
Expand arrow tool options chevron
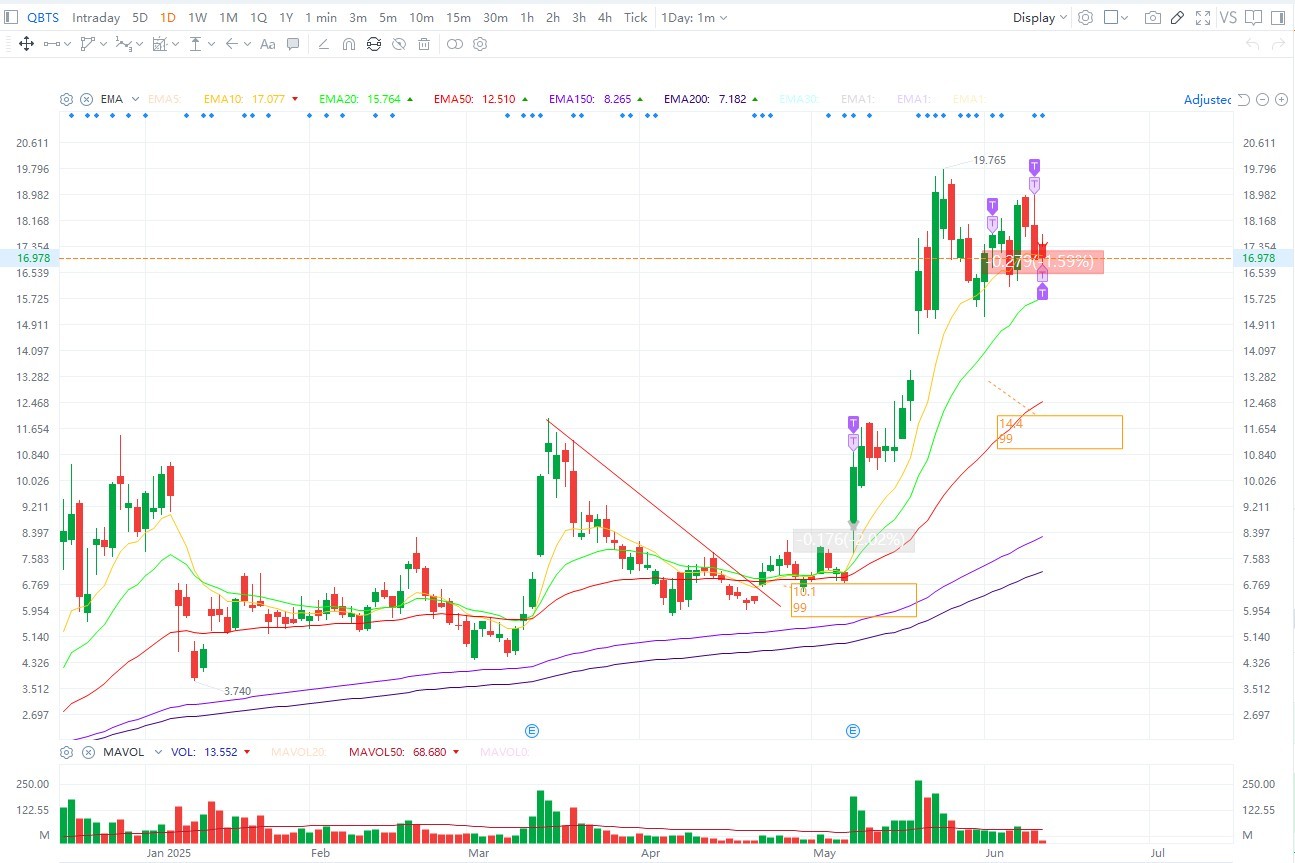tap(246, 44)
